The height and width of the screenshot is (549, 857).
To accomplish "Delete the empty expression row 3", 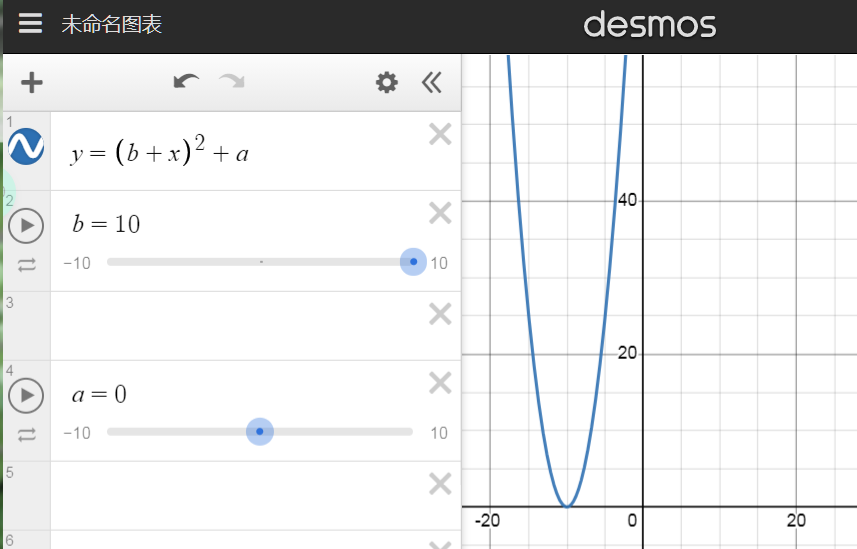I will [x=440, y=314].
